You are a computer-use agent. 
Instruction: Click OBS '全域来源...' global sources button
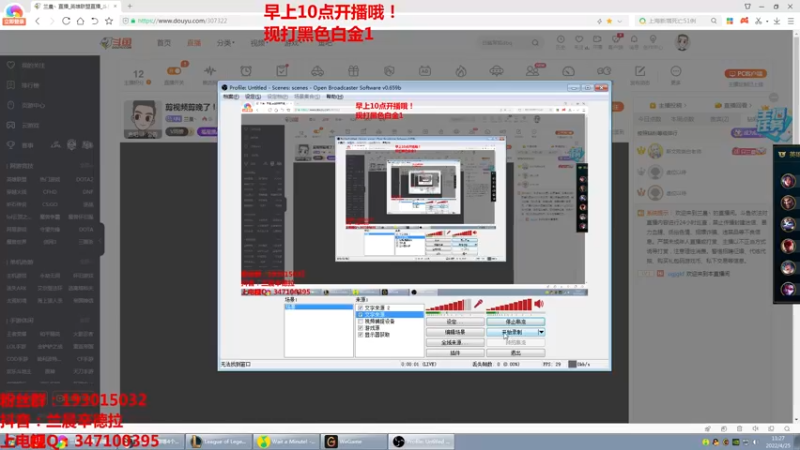coord(455,342)
